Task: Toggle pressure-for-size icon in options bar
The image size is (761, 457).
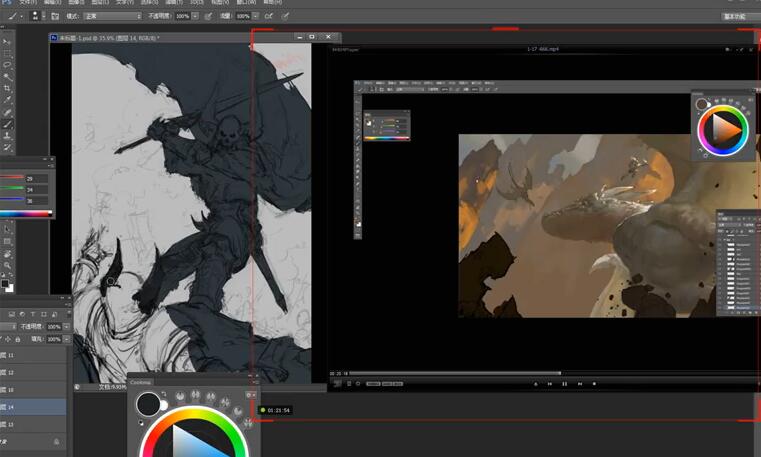Action: point(285,16)
